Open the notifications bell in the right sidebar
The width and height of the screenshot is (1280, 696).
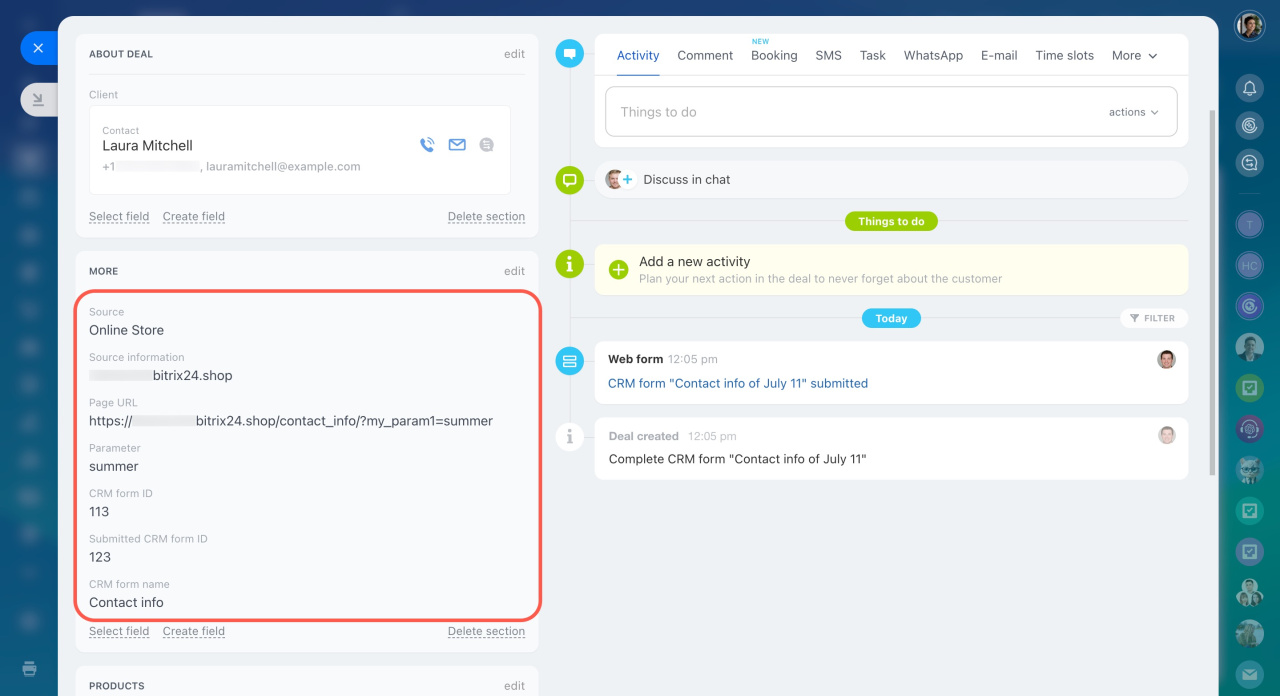1249,89
